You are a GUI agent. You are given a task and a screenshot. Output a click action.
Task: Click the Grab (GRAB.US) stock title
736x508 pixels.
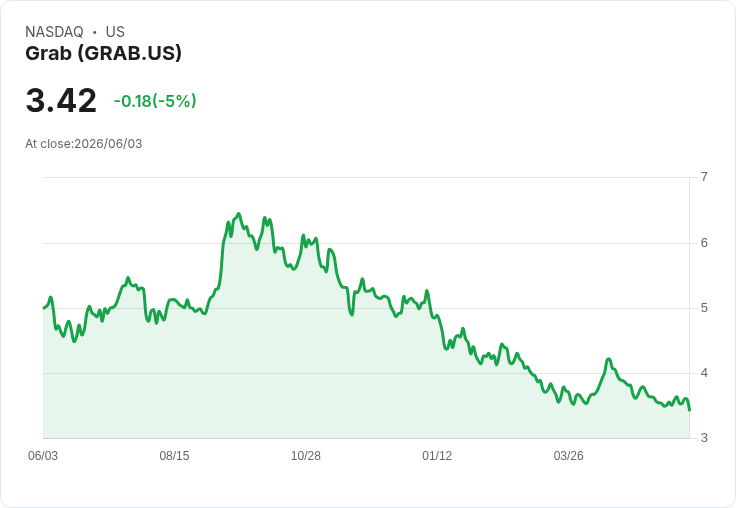103,54
